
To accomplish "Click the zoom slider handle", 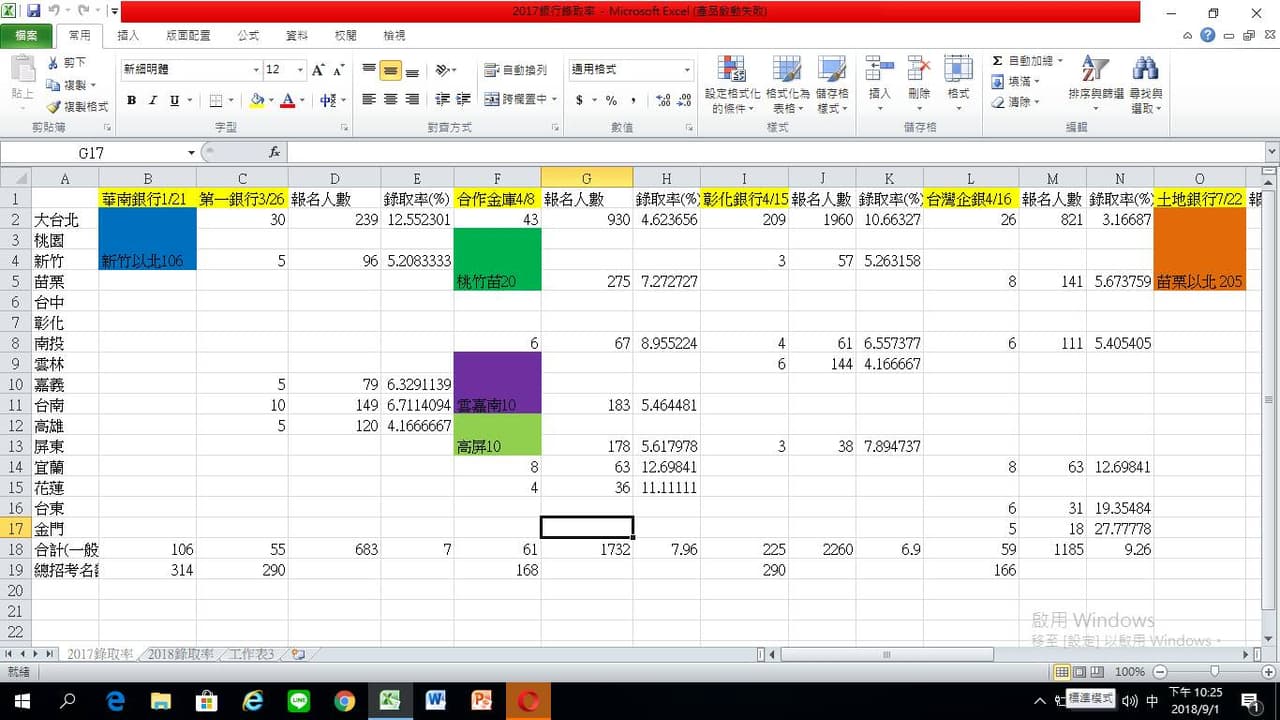I will click(1215, 672).
